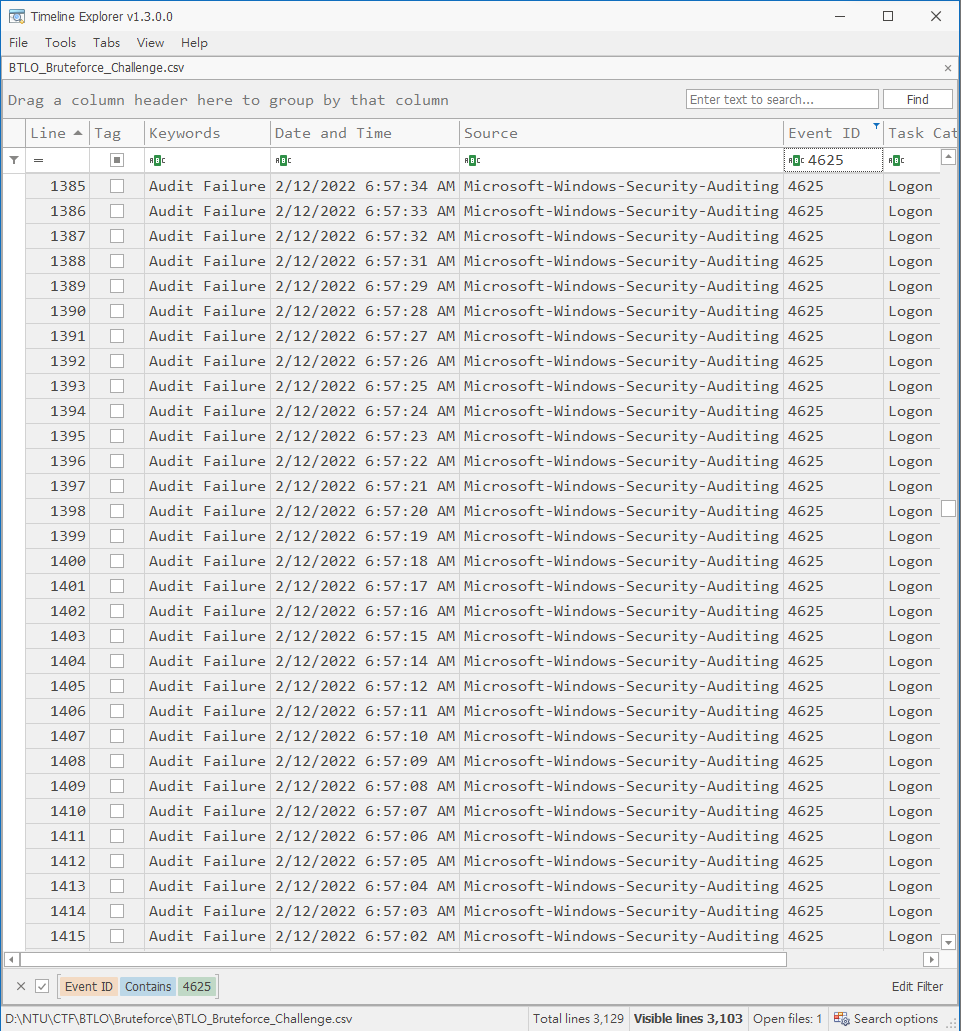Open the Help menu
961x1031 pixels.
[x=195, y=43]
